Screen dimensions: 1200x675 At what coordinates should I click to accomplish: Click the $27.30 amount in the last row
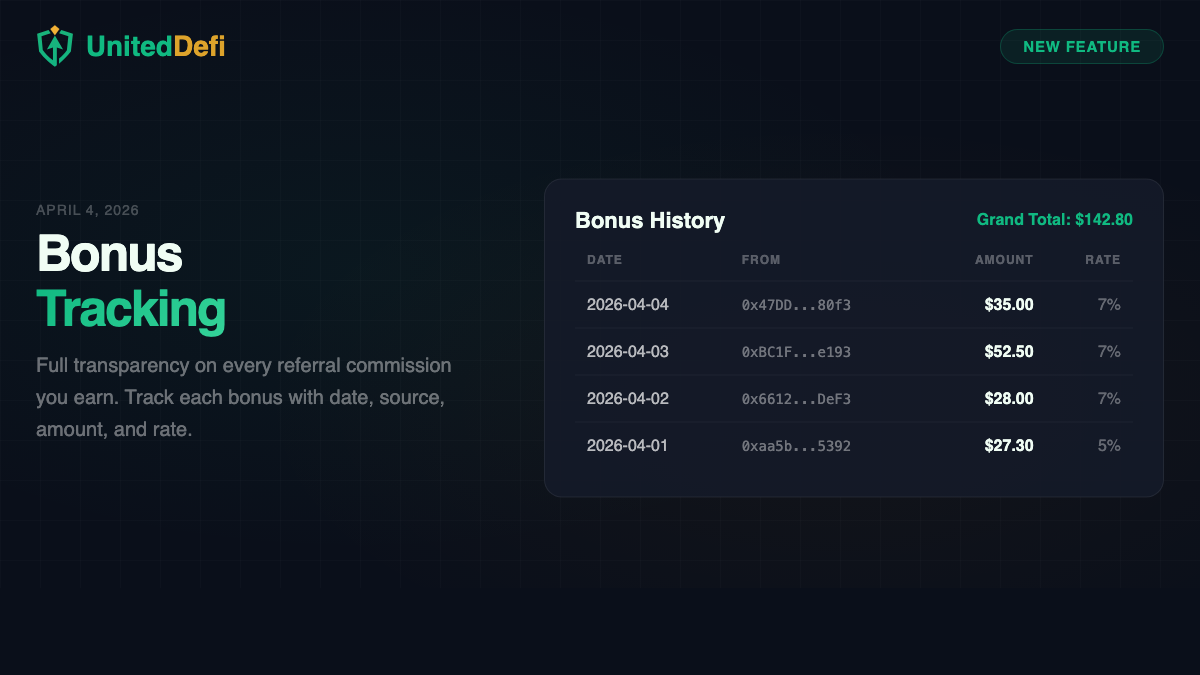click(x=1009, y=445)
